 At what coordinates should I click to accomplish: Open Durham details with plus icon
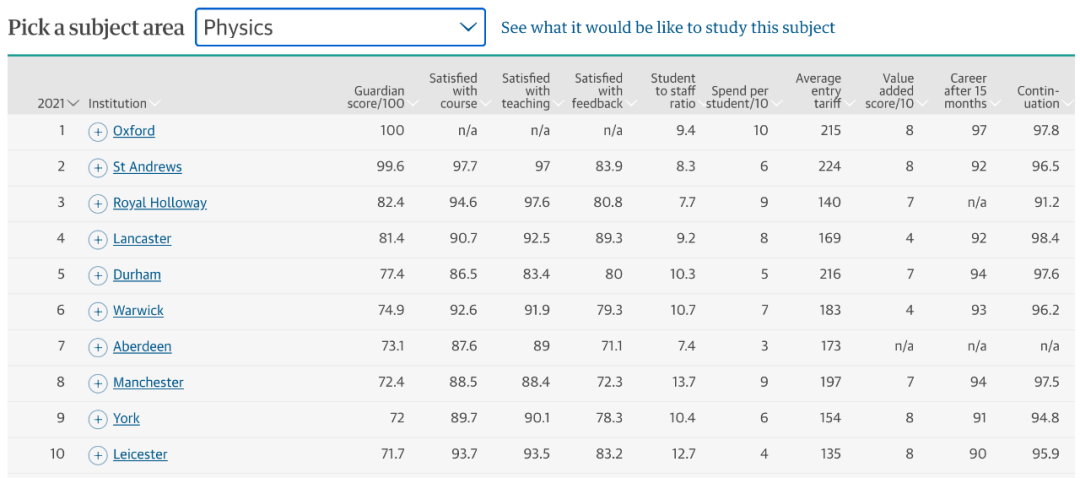click(98, 275)
